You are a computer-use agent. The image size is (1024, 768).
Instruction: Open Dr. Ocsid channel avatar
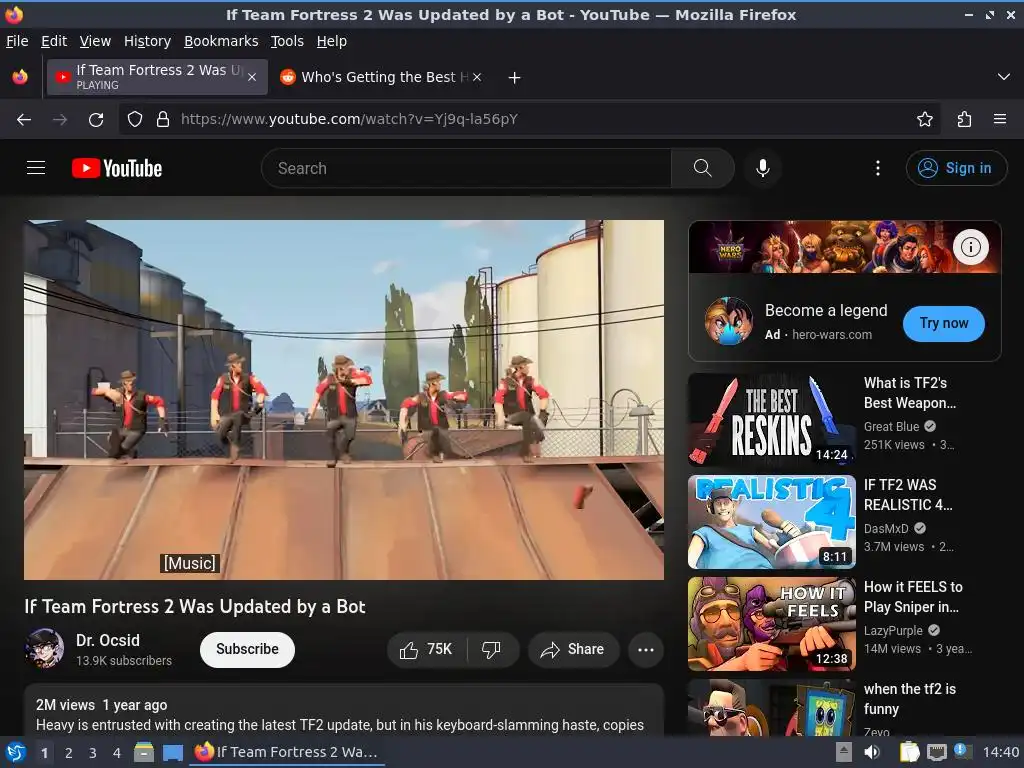tap(44, 648)
